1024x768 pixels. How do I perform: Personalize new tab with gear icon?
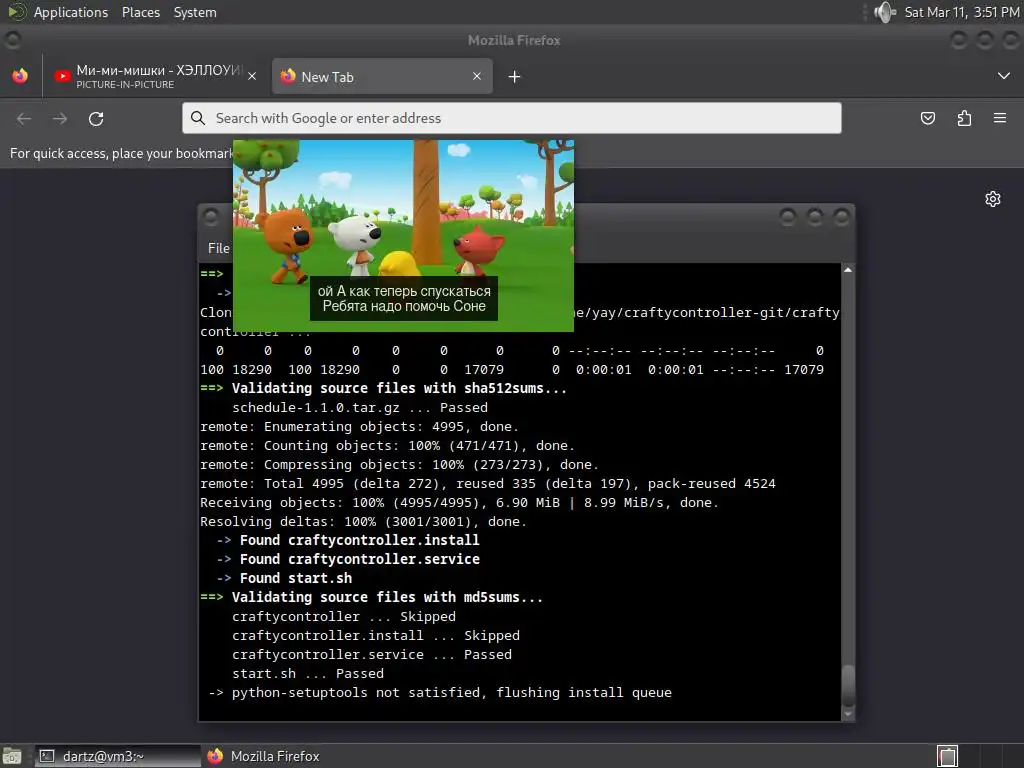coord(993,199)
